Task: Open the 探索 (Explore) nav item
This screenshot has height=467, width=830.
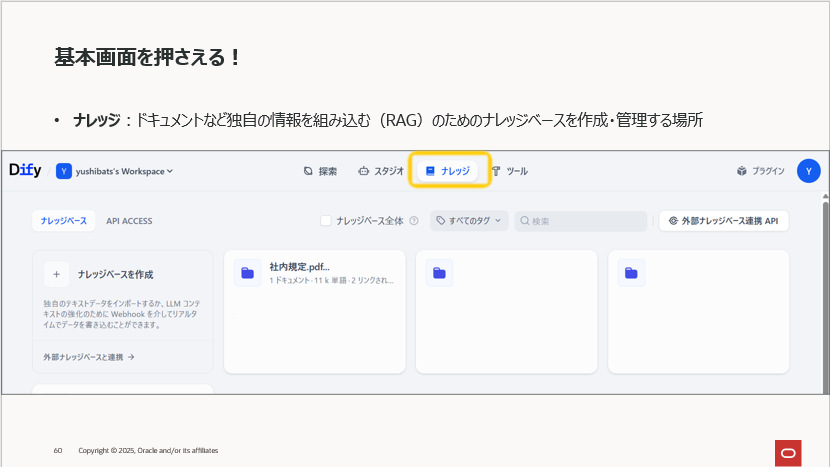Action: click(320, 171)
